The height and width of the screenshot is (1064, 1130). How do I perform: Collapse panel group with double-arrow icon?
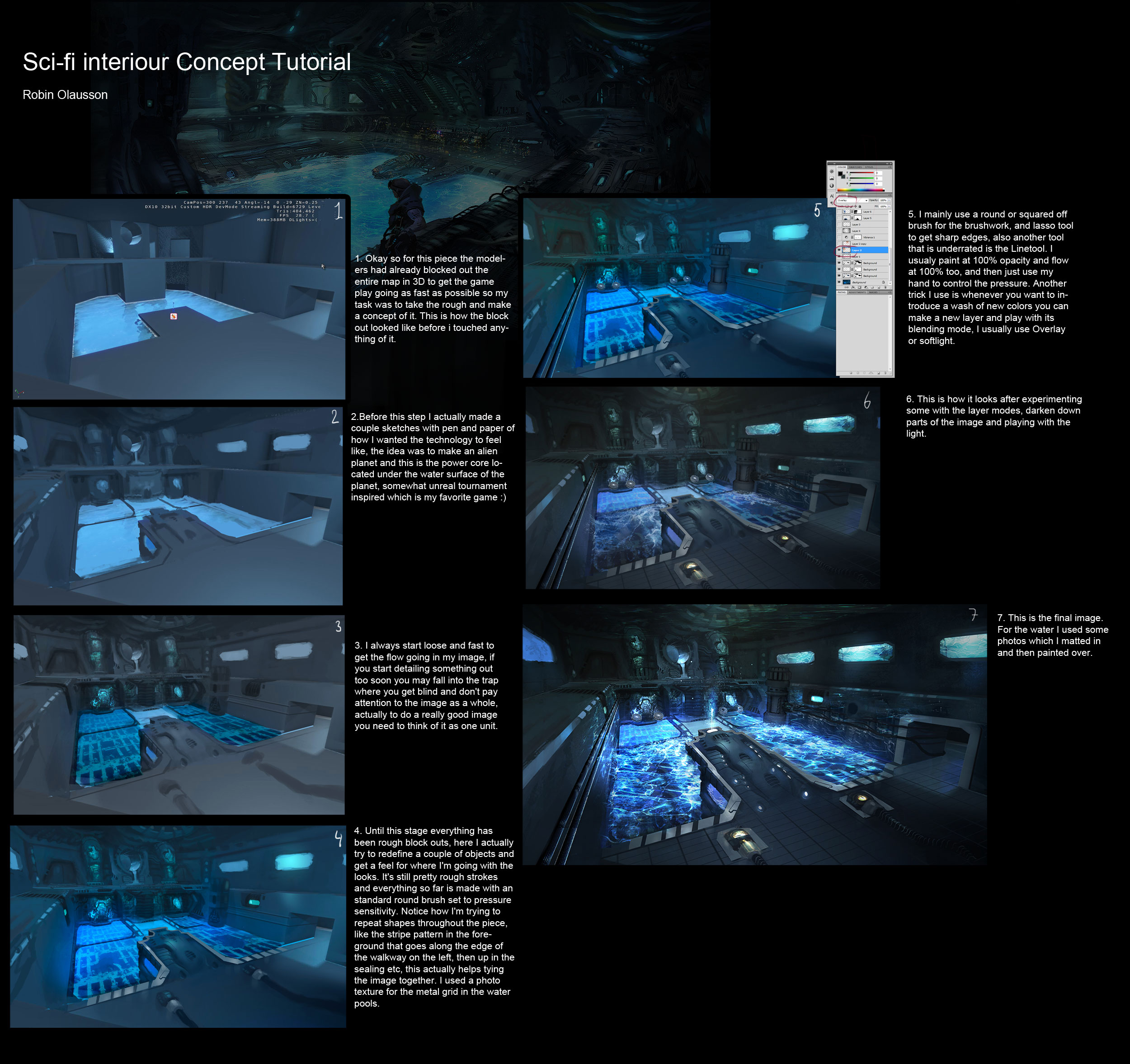[887, 164]
